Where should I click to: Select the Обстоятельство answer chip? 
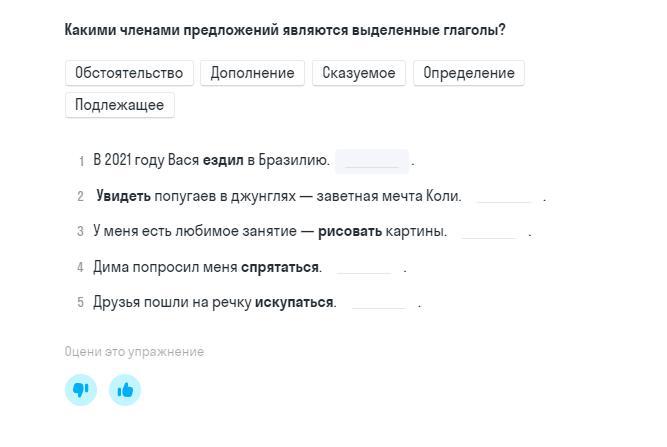129,73
